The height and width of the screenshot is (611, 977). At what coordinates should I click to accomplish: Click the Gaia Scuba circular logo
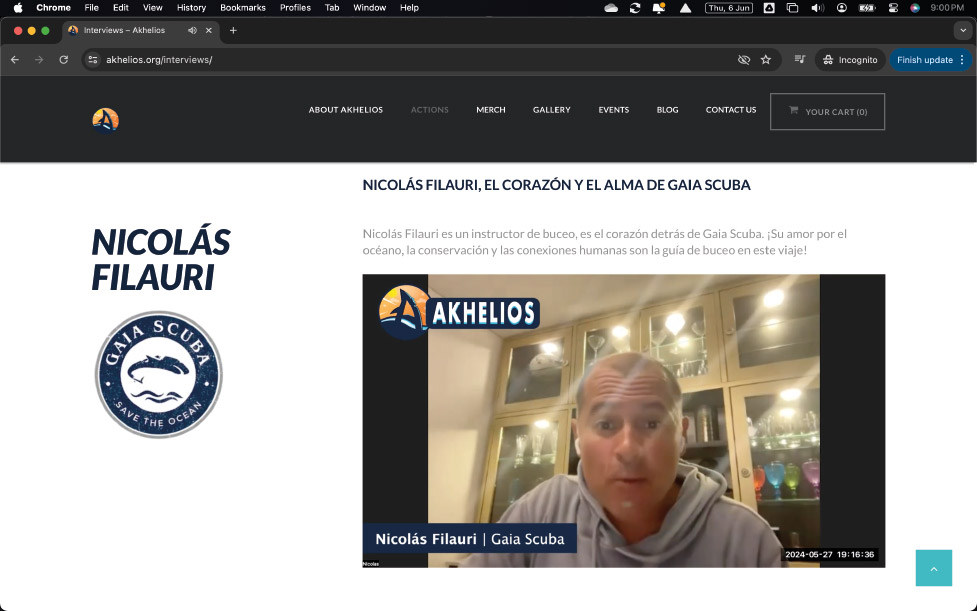point(159,374)
